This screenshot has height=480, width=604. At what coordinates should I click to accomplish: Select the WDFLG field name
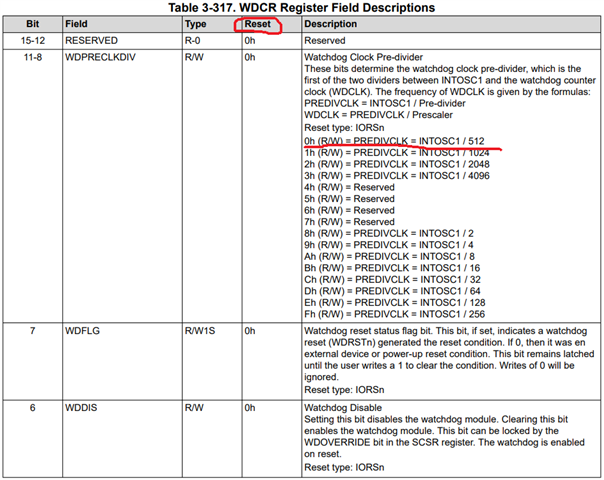(x=82, y=331)
